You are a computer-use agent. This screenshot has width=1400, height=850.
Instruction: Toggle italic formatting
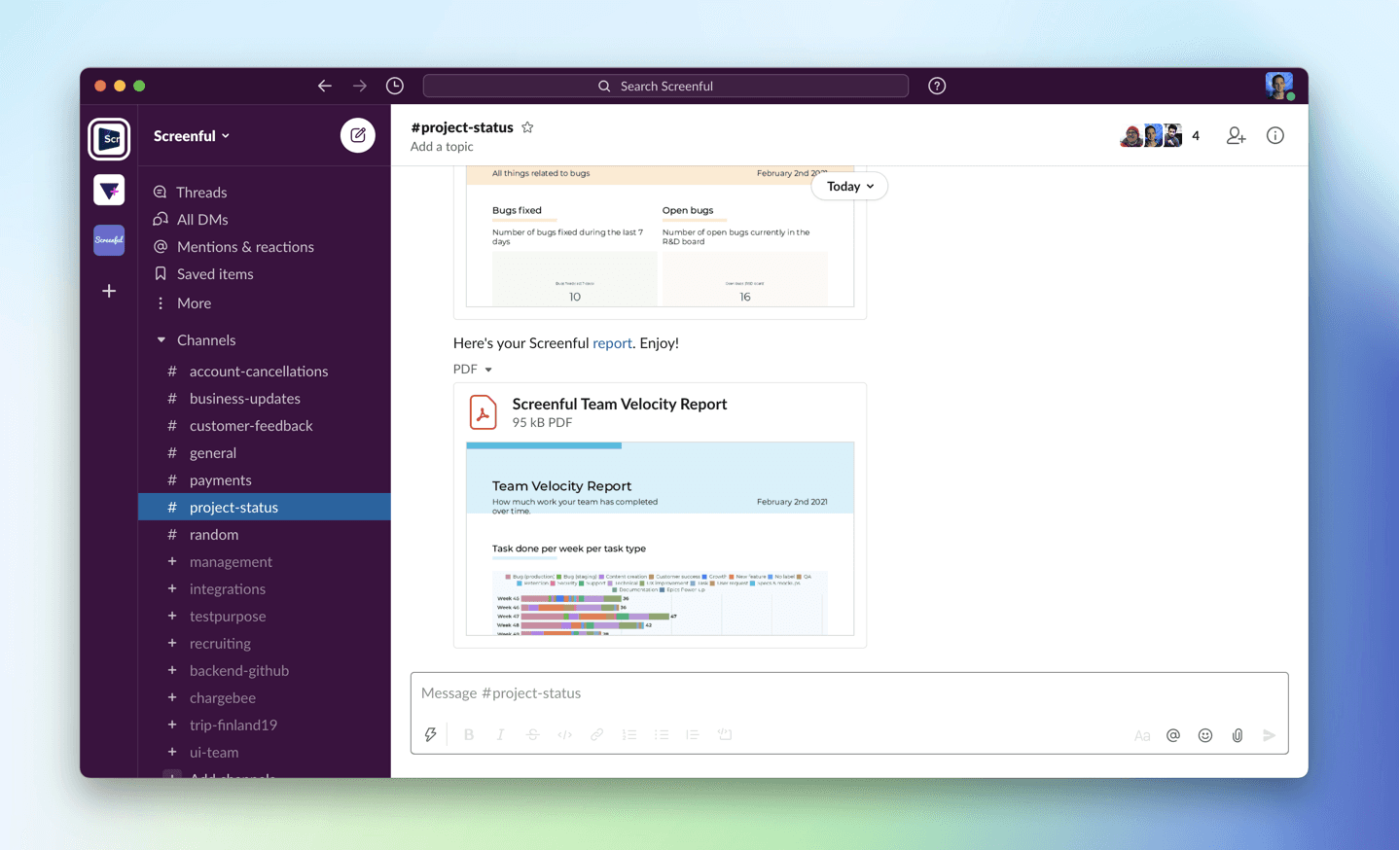(x=500, y=734)
